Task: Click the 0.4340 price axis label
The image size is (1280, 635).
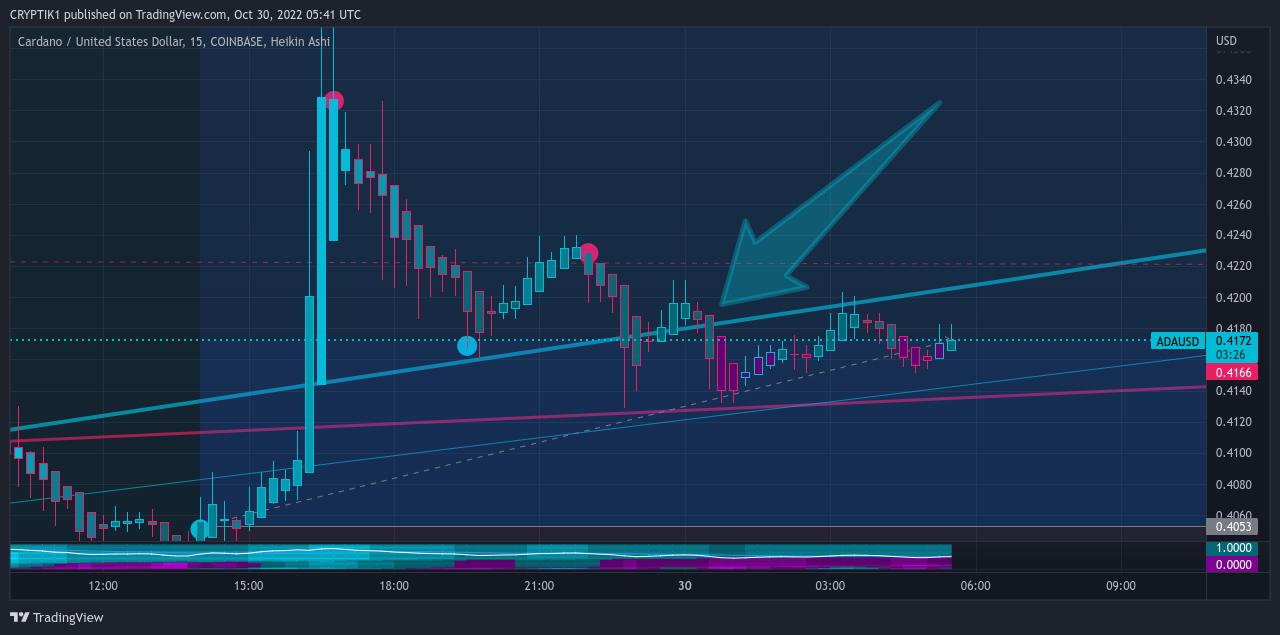Action: [x=1232, y=79]
